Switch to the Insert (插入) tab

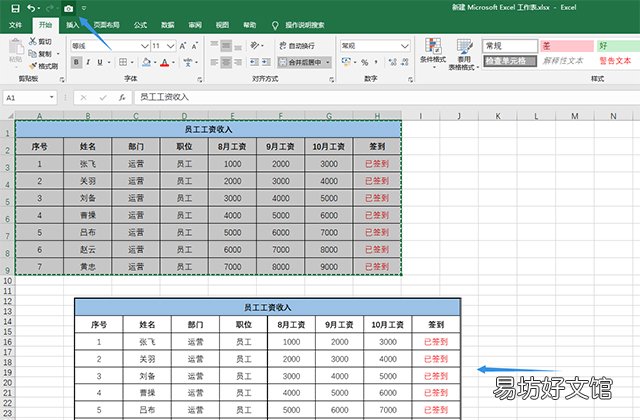point(72,25)
